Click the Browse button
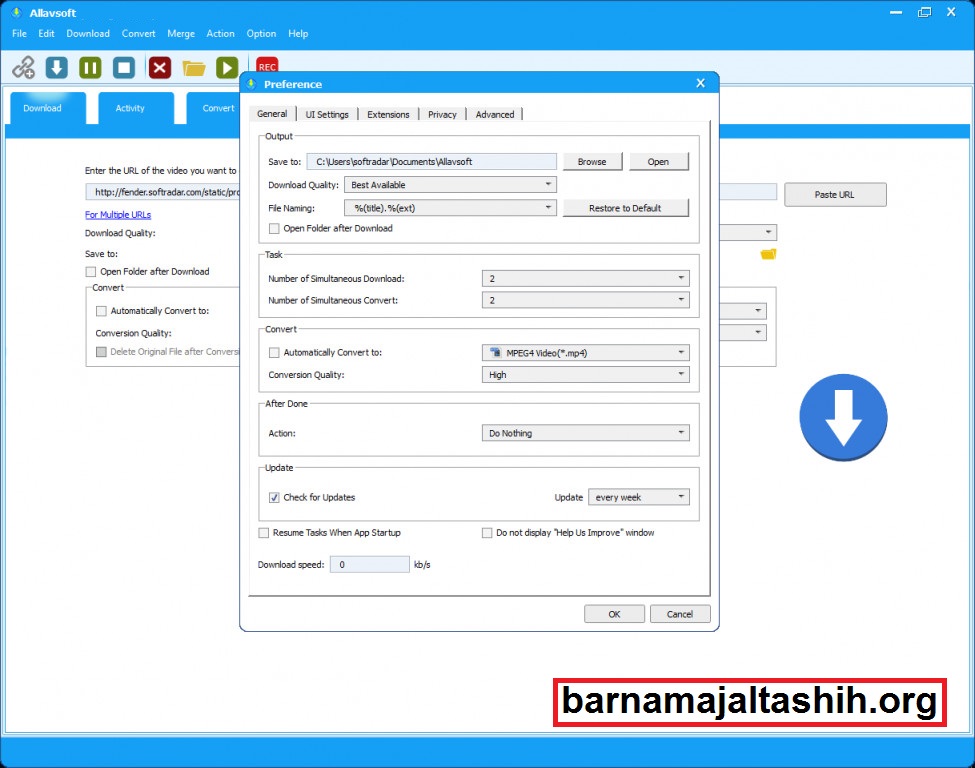This screenshot has width=975, height=768. point(592,162)
